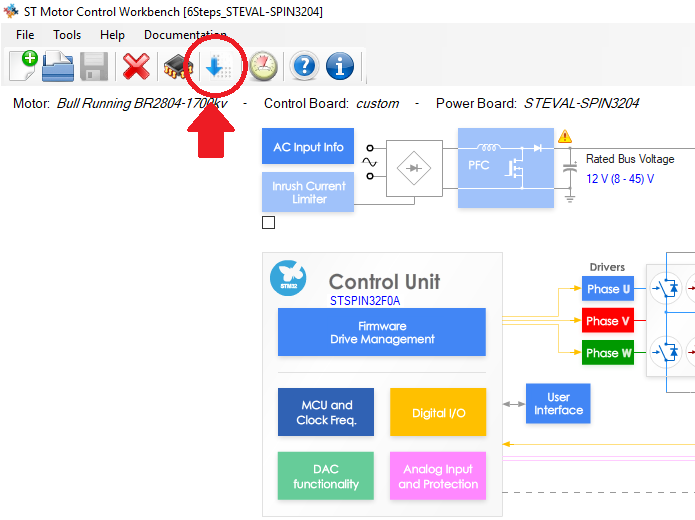Toggle the checkbox below Inrush Current Limiter
The width and height of the screenshot is (695, 520).
click(x=269, y=223)
